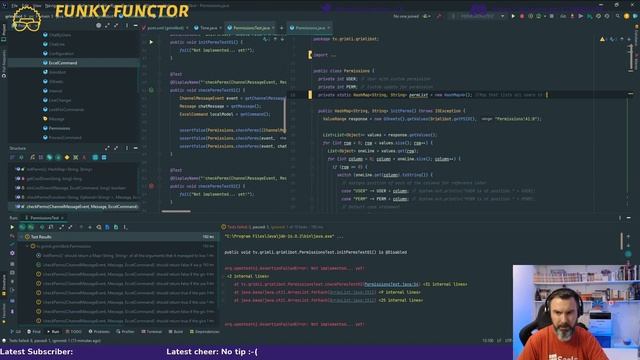Image resolution: width=640 pixels, height=360 pixels.
Task: Click the red Debug icon in main toolbar
Action: [x=522, y=16]
